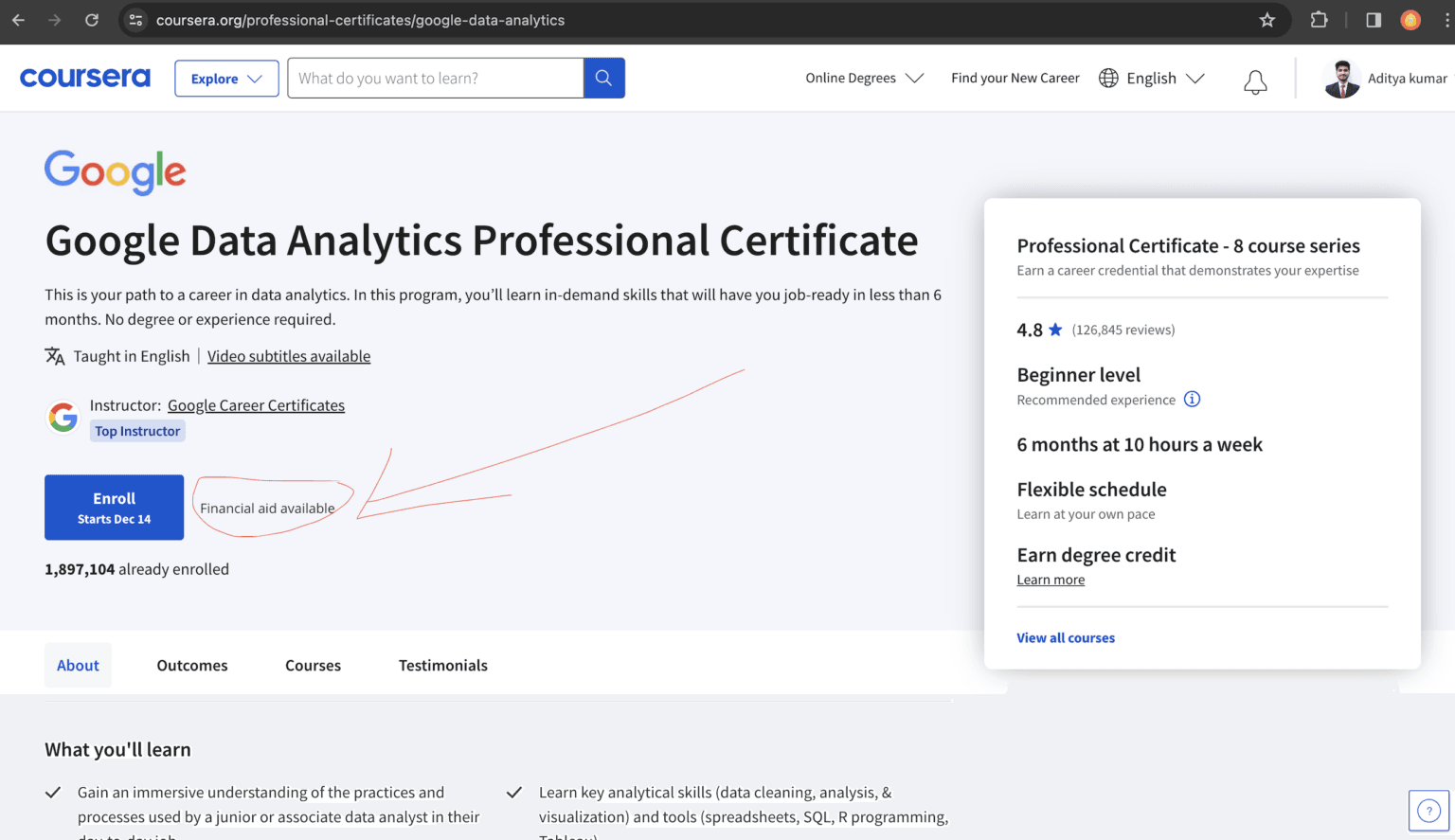1455x840 pixels.
Task: Click the info icon next to Recommended experience
Action: point(1192,399)
